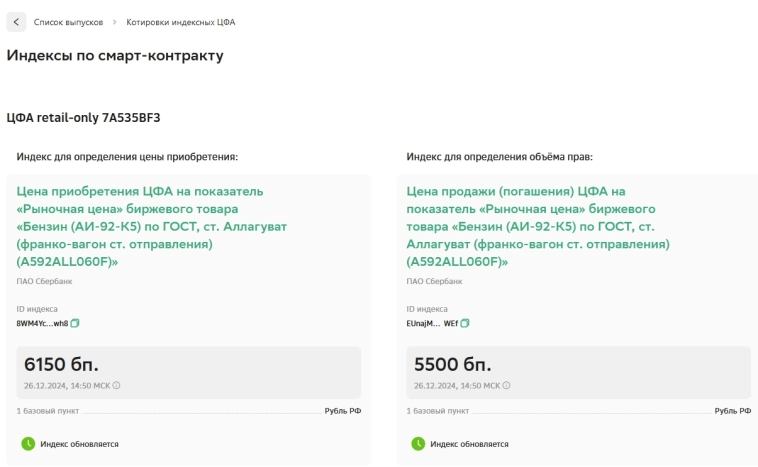Click the ID text EUnajM... WEf
The width and height of the screenshot is (758, 467).
432,323
